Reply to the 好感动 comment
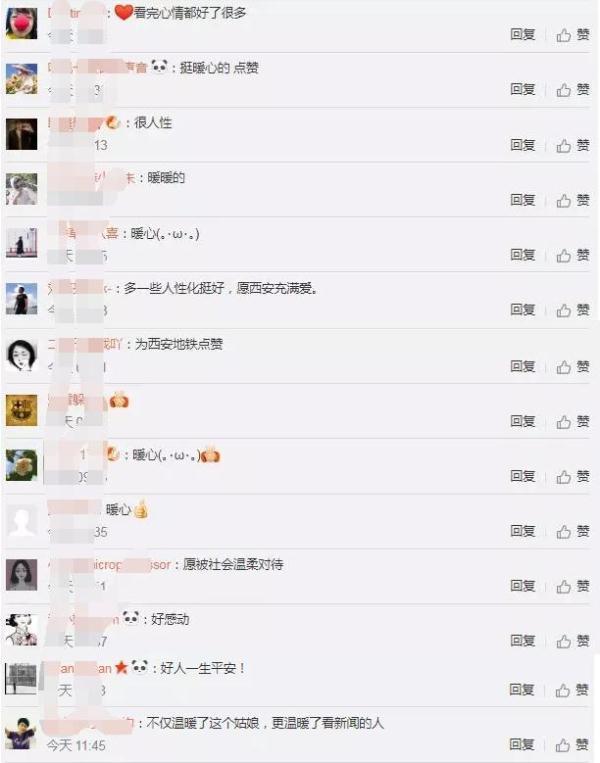 [523, 640]
